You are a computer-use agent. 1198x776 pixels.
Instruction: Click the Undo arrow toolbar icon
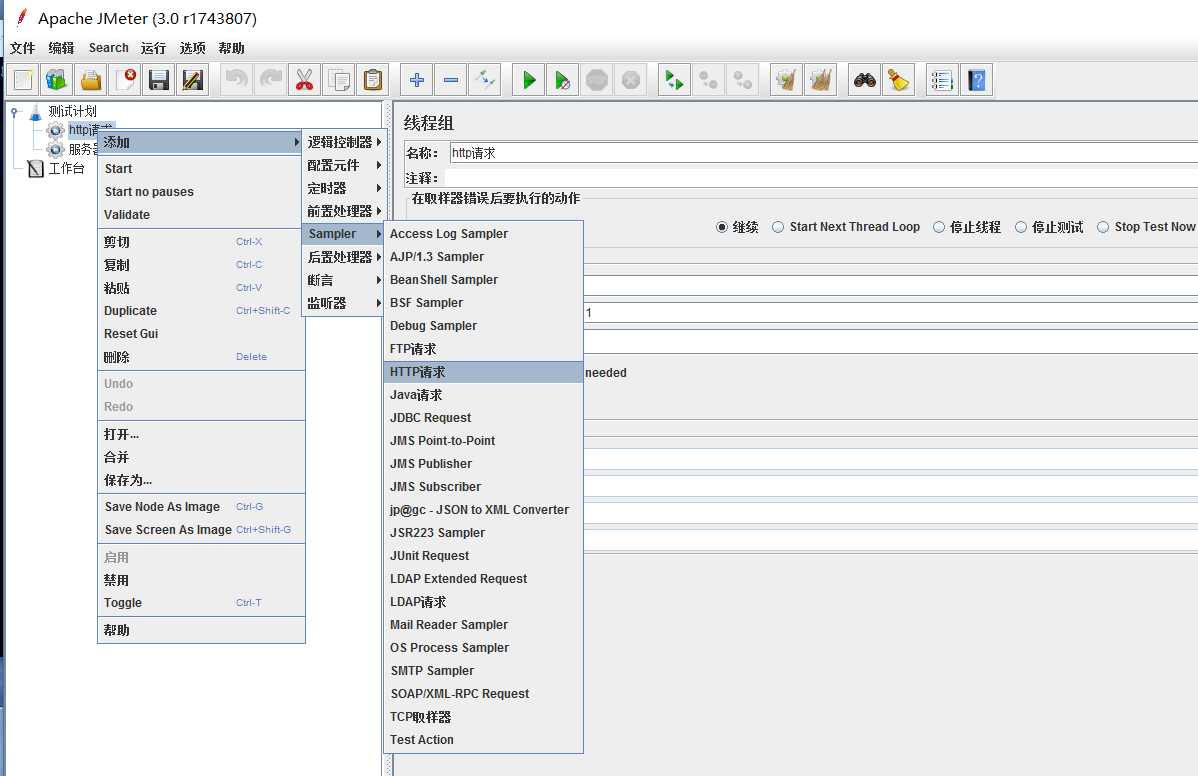237,80
